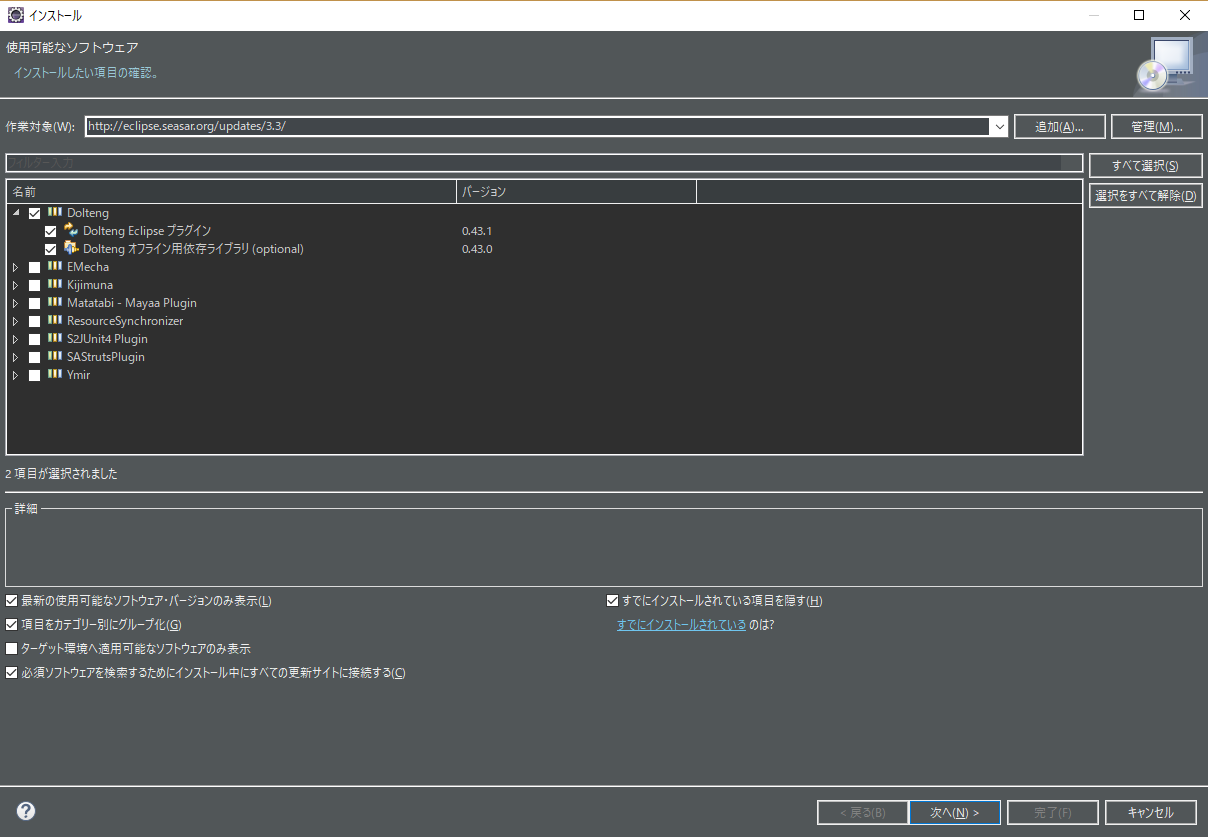Viewport: 1208px width, 837px height.
Task: Maximize the インストール dialog window
Action: pos(1139,15)
